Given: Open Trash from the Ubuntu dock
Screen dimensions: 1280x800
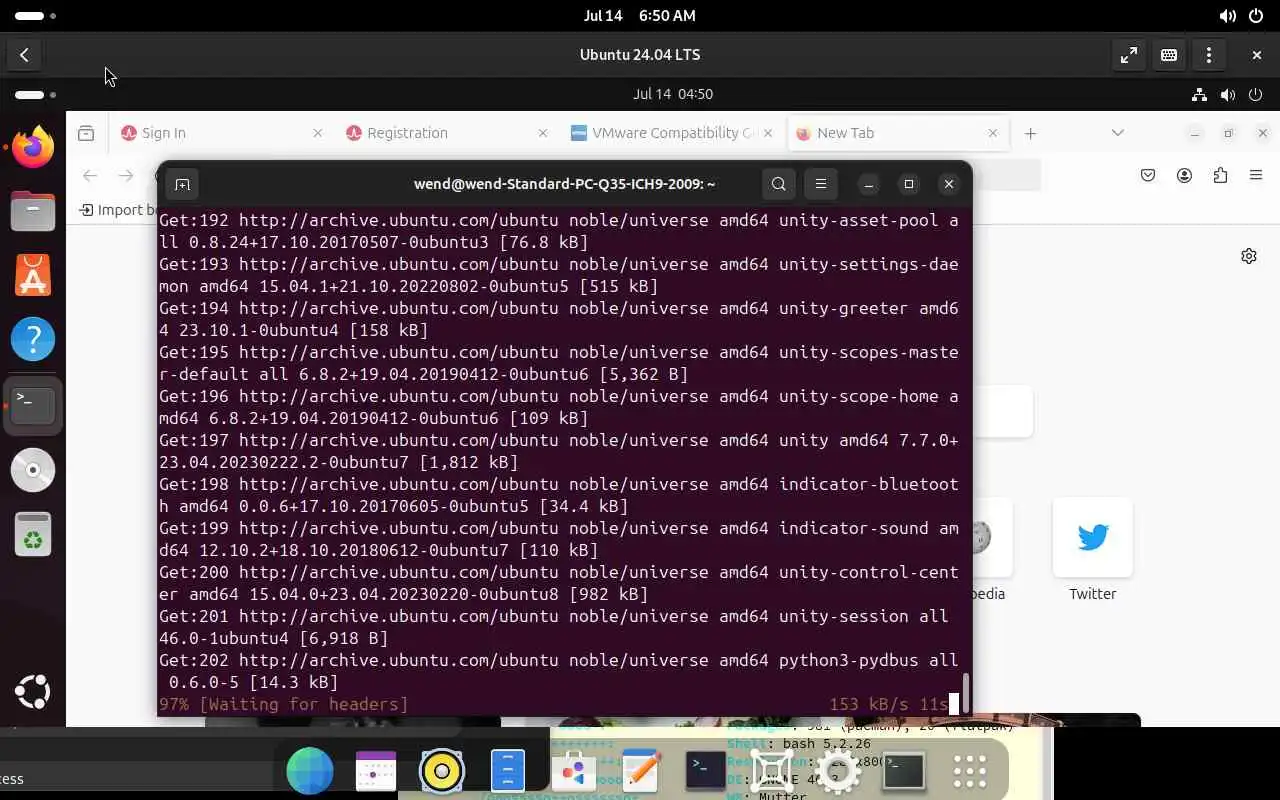Looking at the screenshot, I should [33, 534].
